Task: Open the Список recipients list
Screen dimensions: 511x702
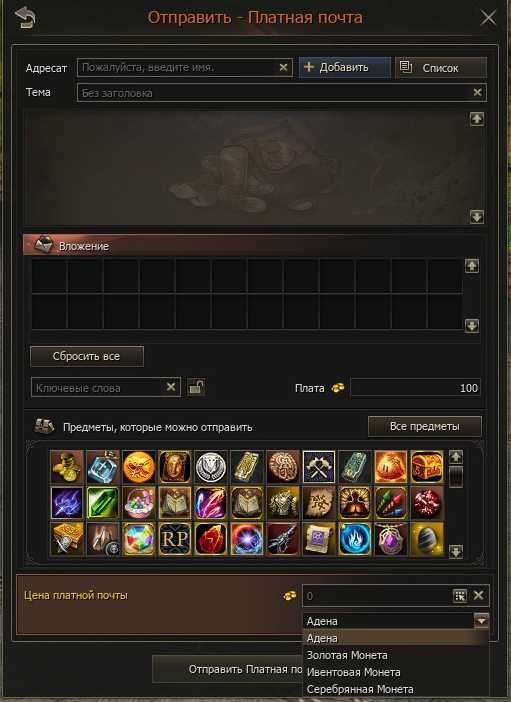Action: coord(441,68)
